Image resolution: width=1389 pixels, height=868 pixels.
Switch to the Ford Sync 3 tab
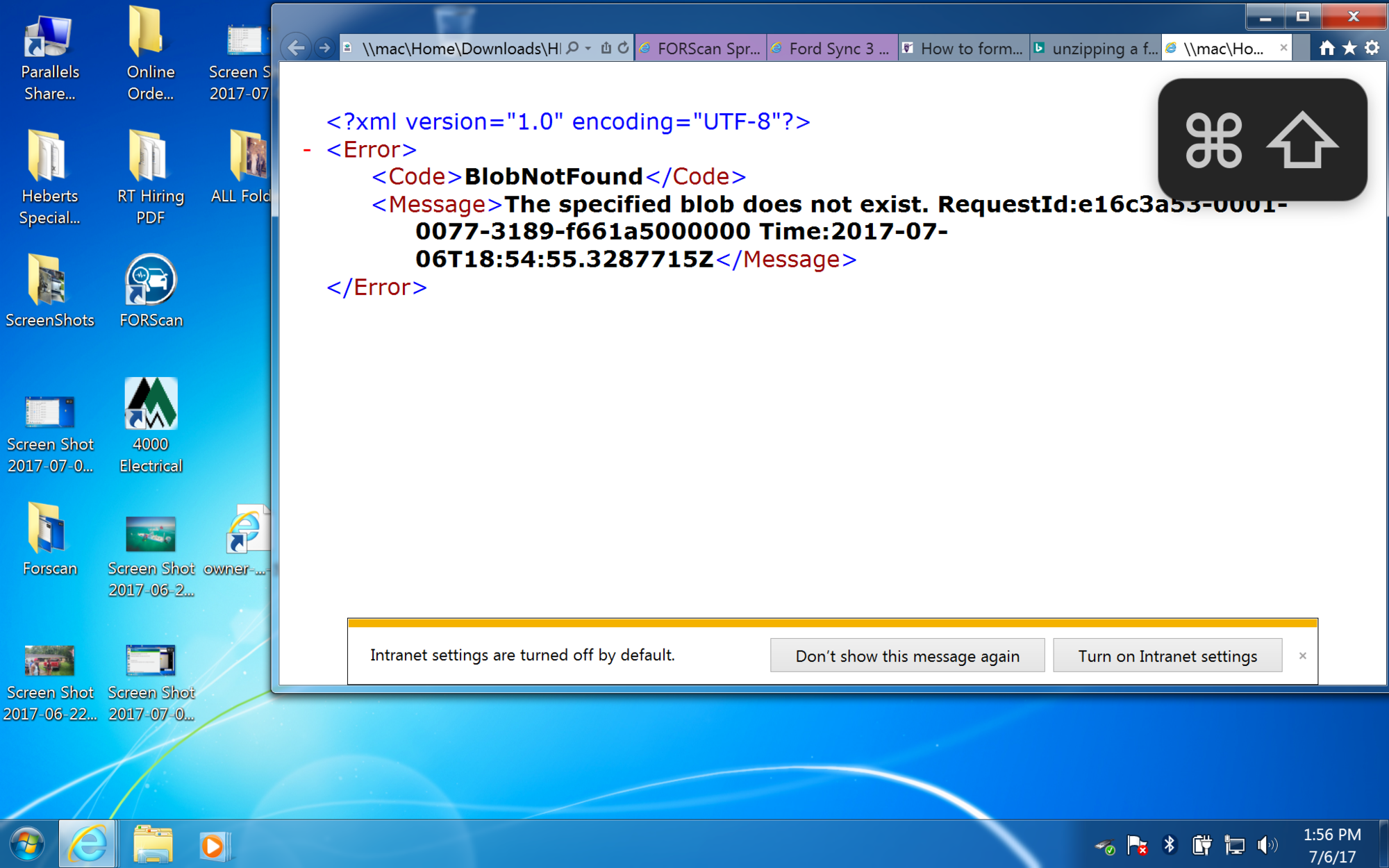click(x=832, y=48)
